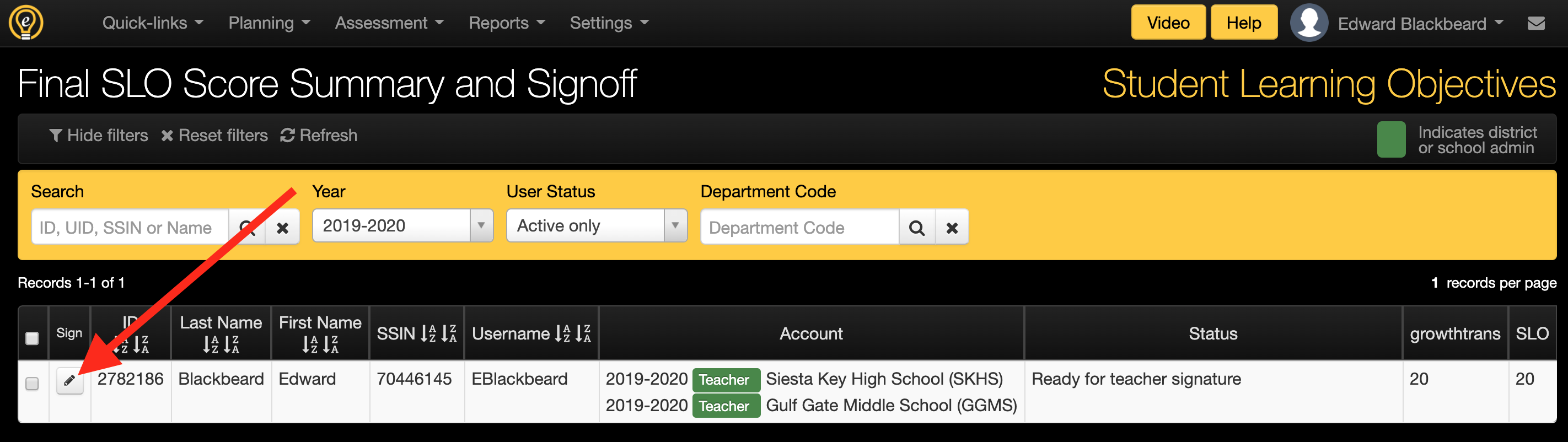
Task: Sort ID column descending Z-A
Action: click(x=141, y=344)
